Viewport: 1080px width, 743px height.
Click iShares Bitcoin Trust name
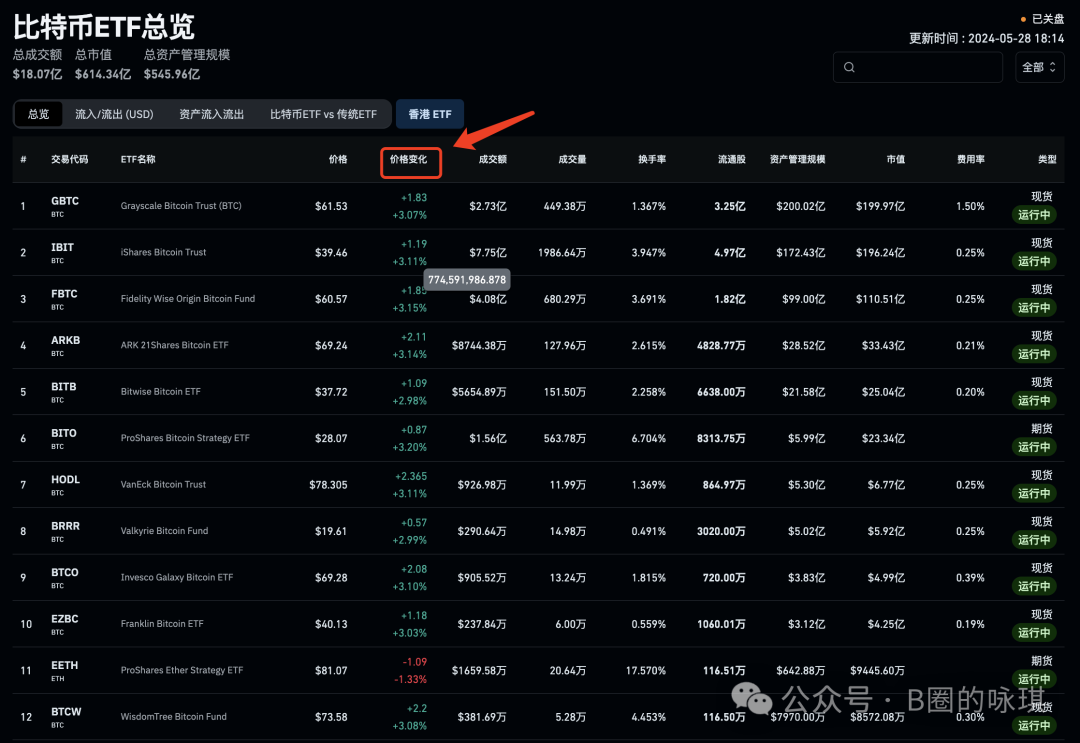click(163, 252)
